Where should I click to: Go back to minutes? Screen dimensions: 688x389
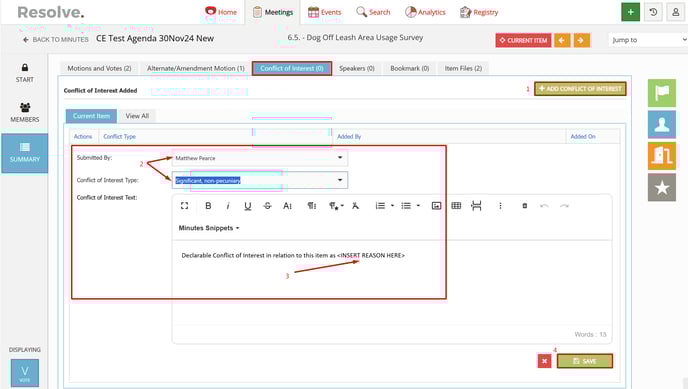point(56,39)
